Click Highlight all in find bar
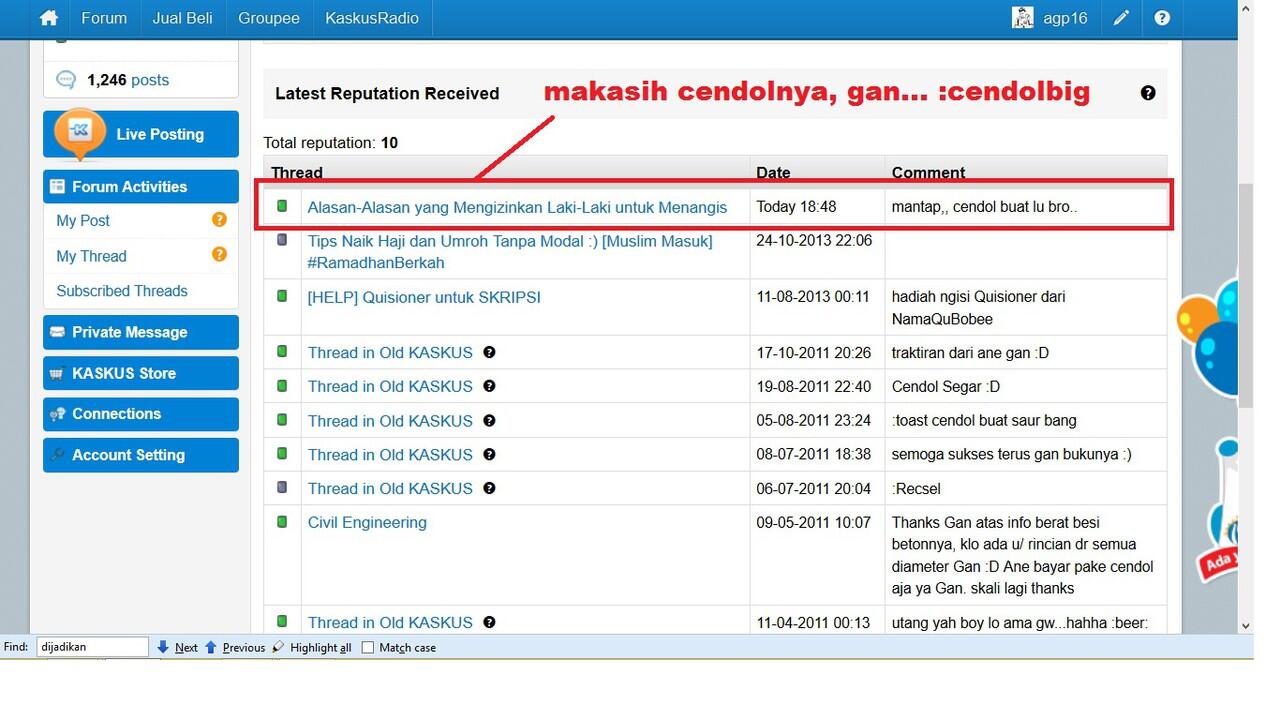This screenshot has width=1280, height=720. (321, 647)
